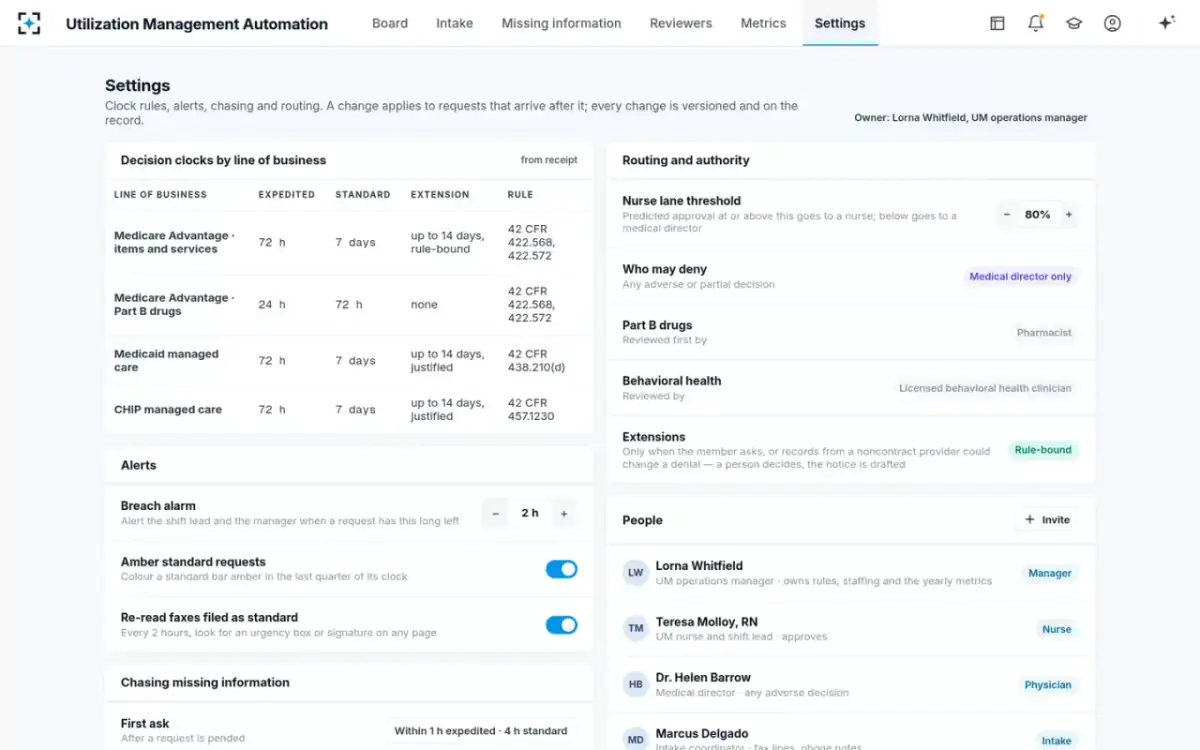The width and height of the screenshot is (1200, 750).
Task: Click the Pharmacist reviewer setting
Action: tap(1044, 333)
